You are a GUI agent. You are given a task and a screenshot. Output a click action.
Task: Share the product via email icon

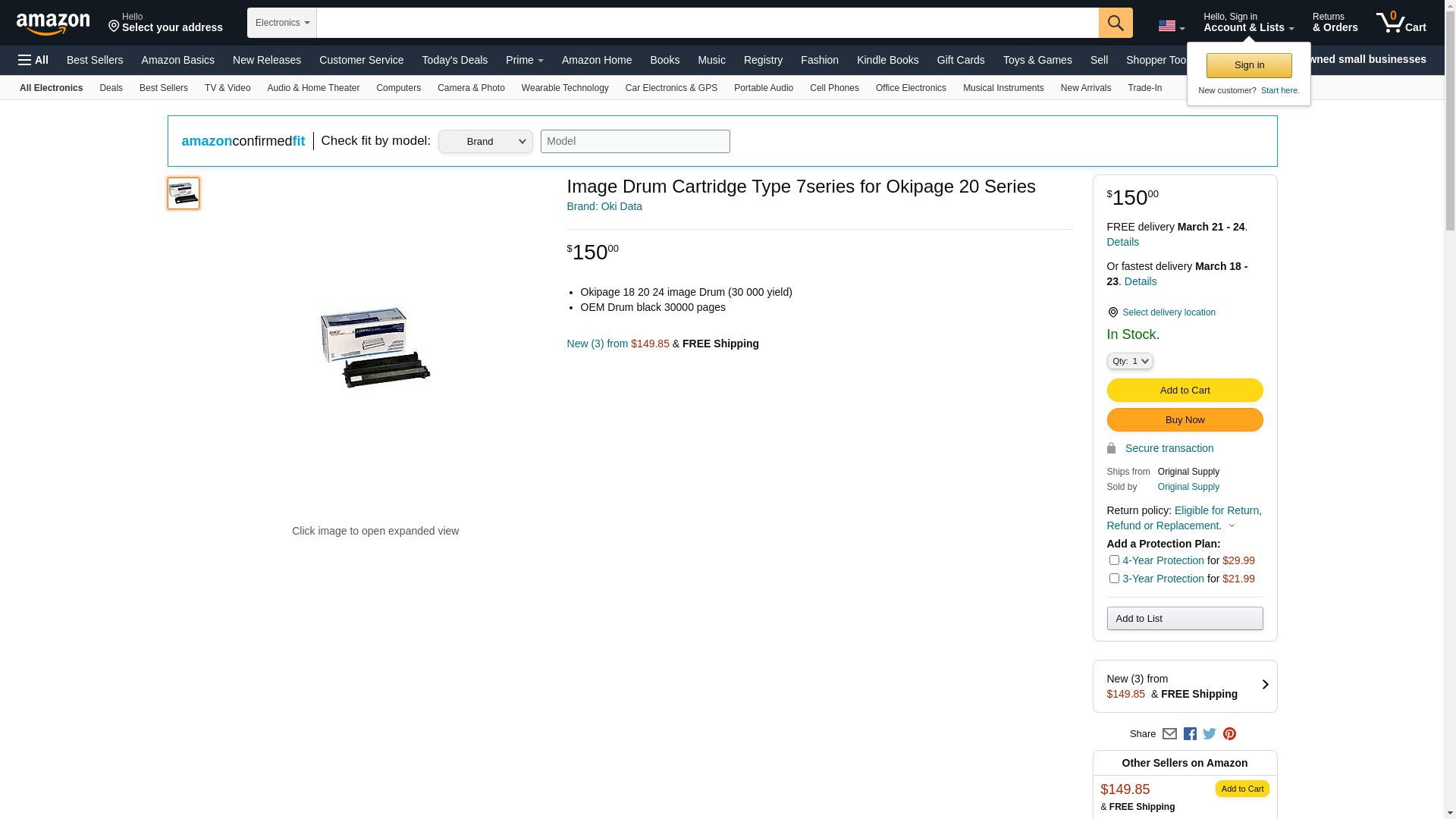1169,734
